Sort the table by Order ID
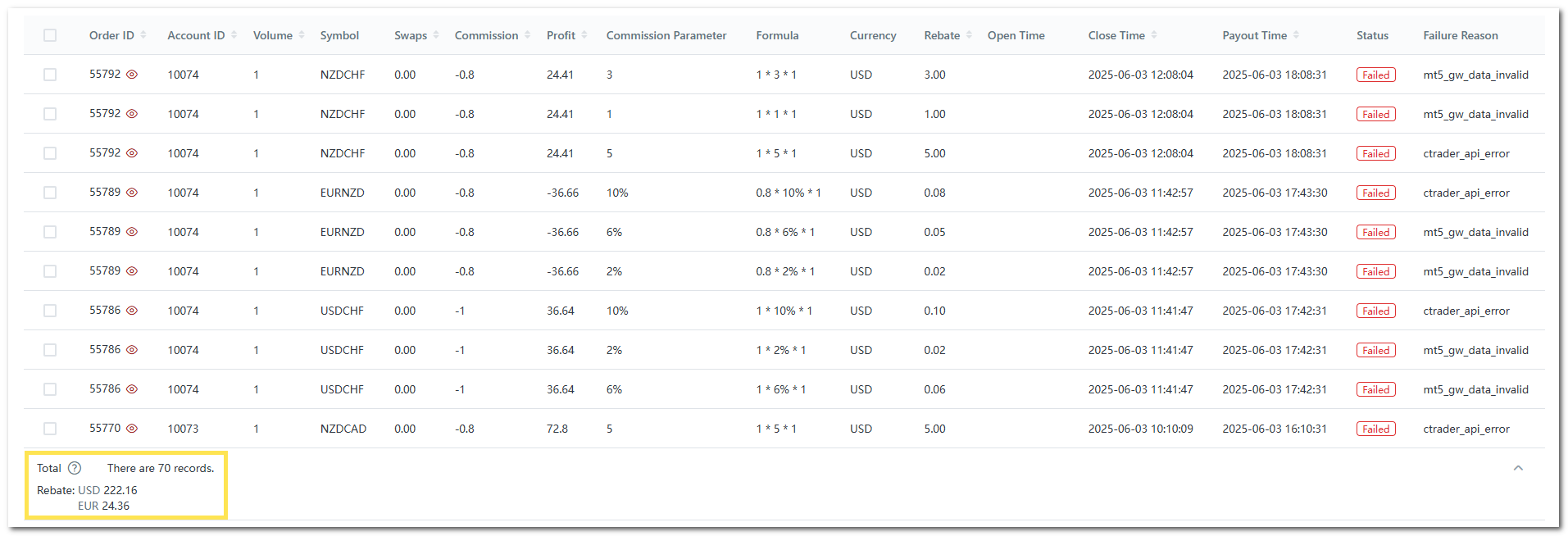Viewport: 1568px width, 536px height. 143,35
